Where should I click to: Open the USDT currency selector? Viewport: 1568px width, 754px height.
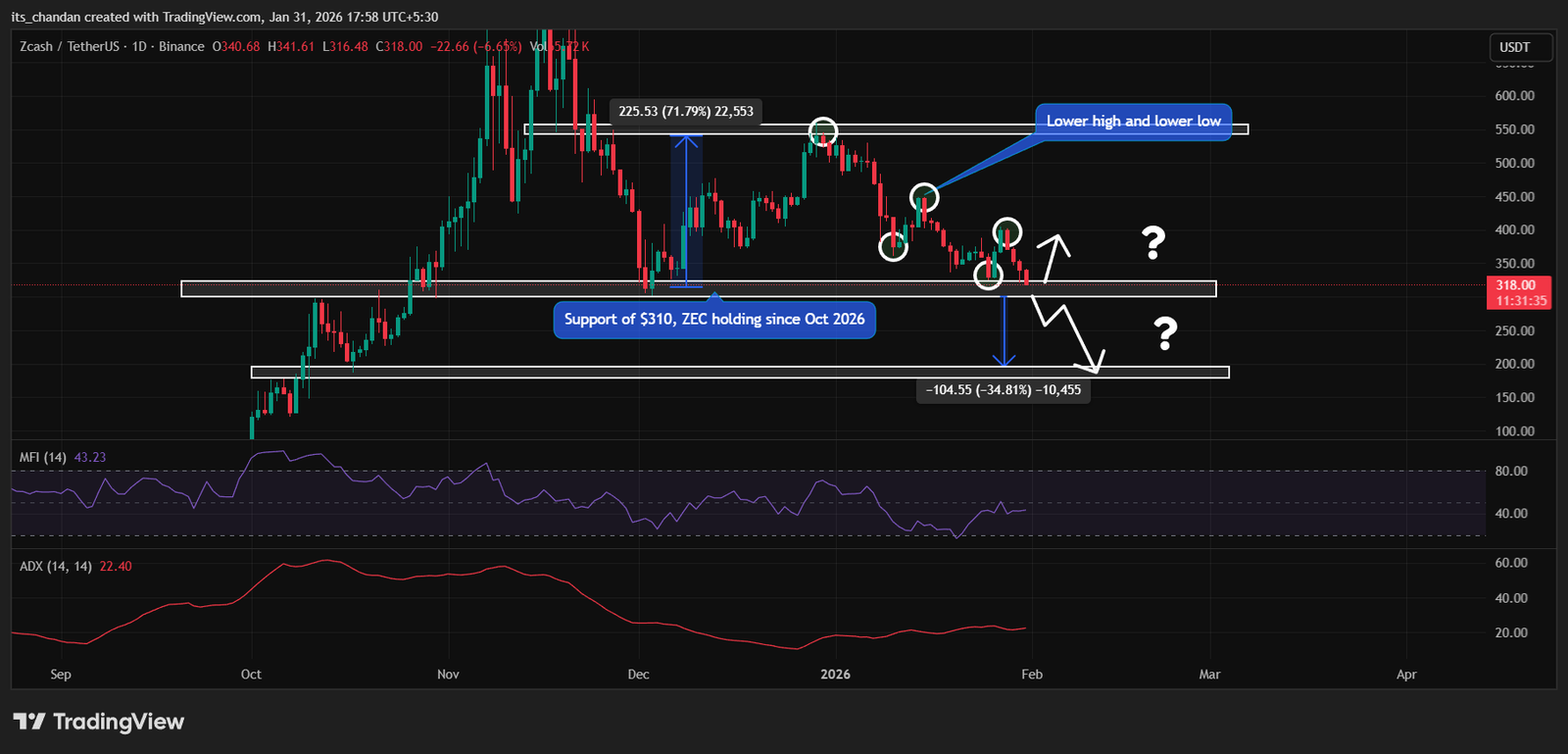tap(1515, 47)
